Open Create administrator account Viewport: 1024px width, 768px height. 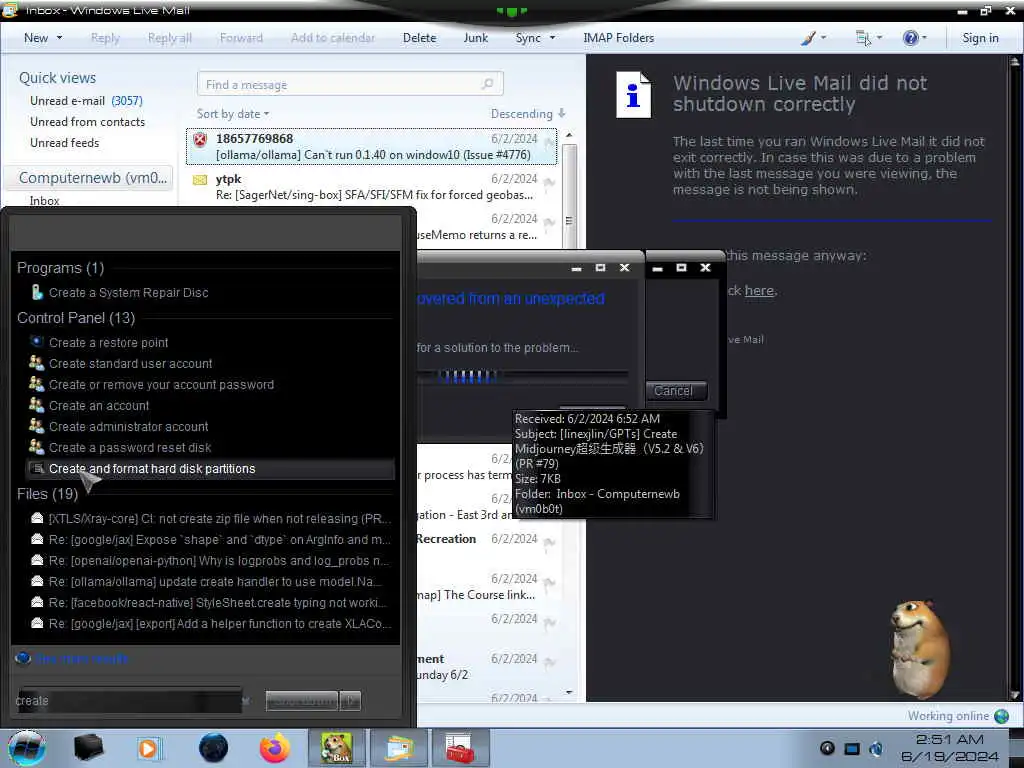click(x=129, y=426)
